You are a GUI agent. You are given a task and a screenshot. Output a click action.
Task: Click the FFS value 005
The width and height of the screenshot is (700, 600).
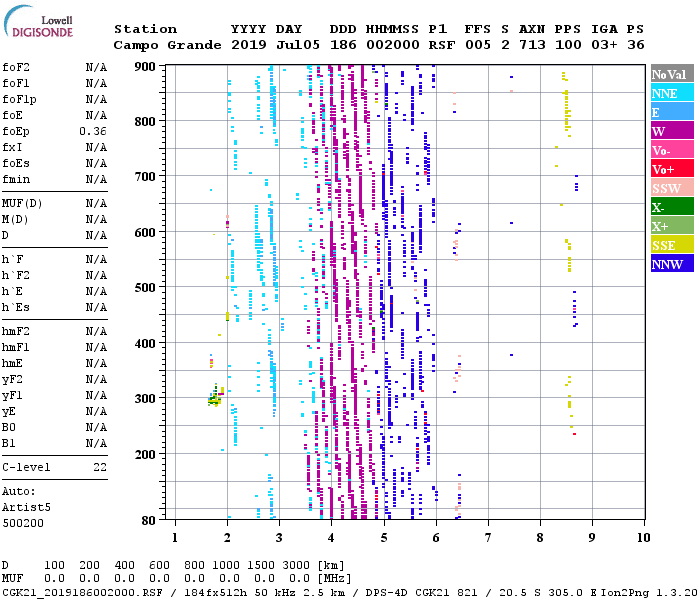478,45
